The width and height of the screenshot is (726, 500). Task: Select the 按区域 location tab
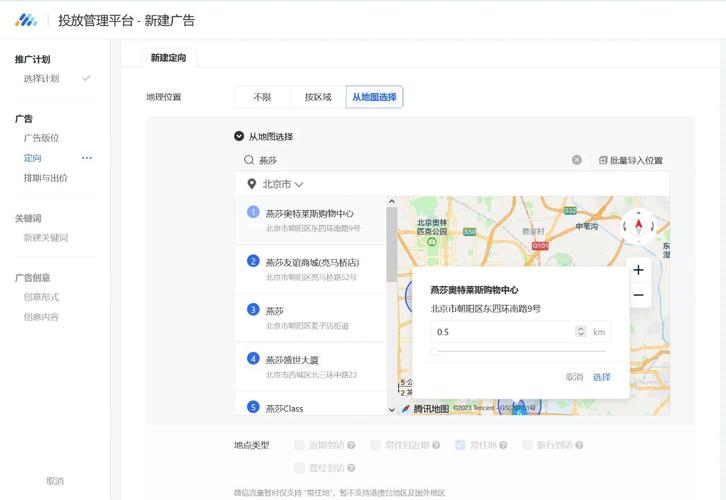pyautogui.click(x=318, y=97)
